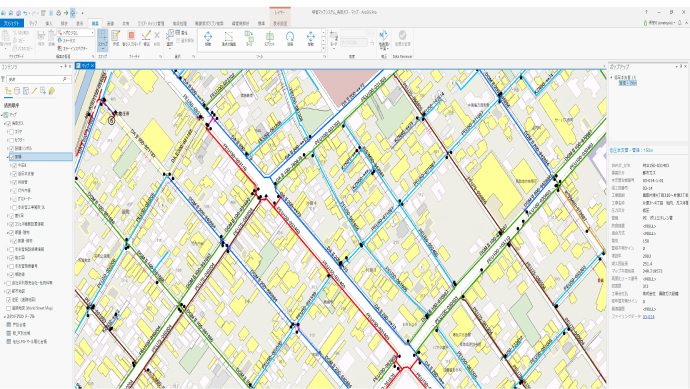
Task: Open the 03-014 filing data link
Action: click(648, 316)
